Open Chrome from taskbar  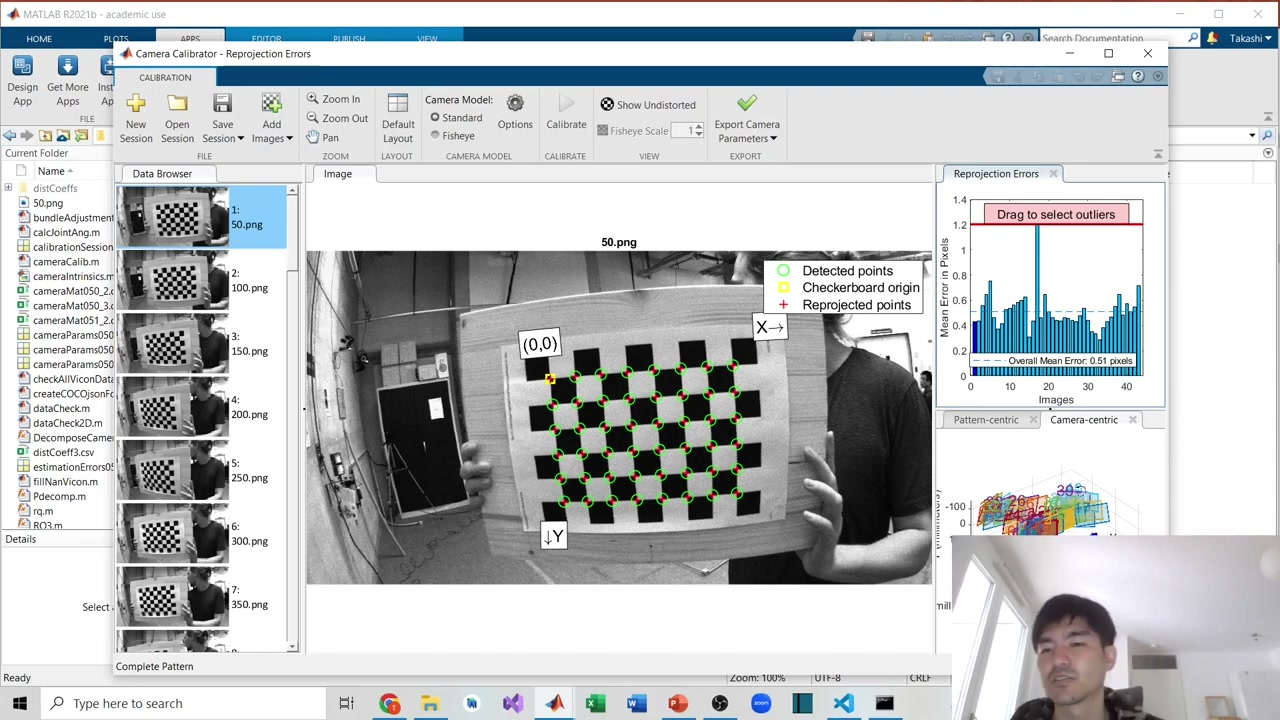389,703
